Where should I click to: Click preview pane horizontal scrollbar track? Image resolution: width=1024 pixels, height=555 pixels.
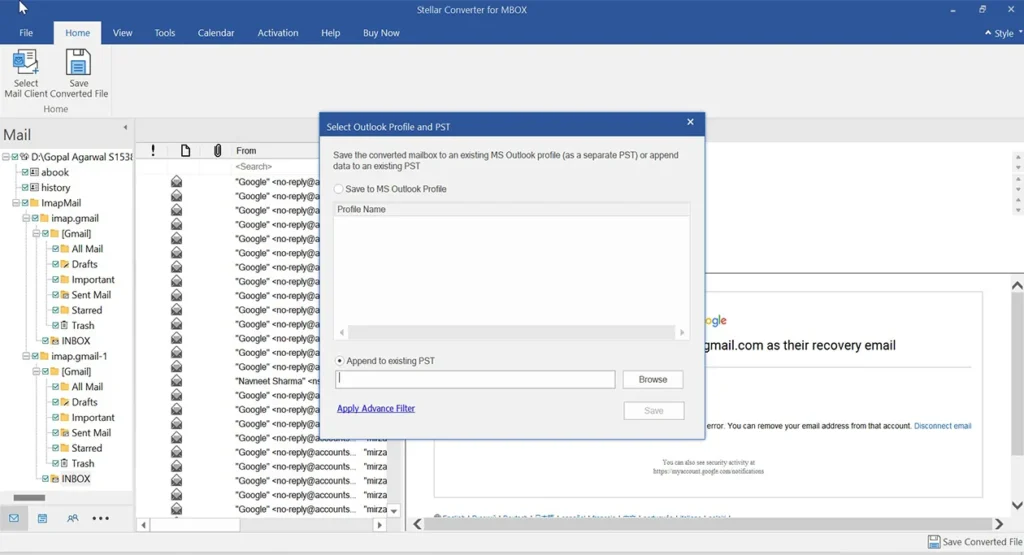708,524
